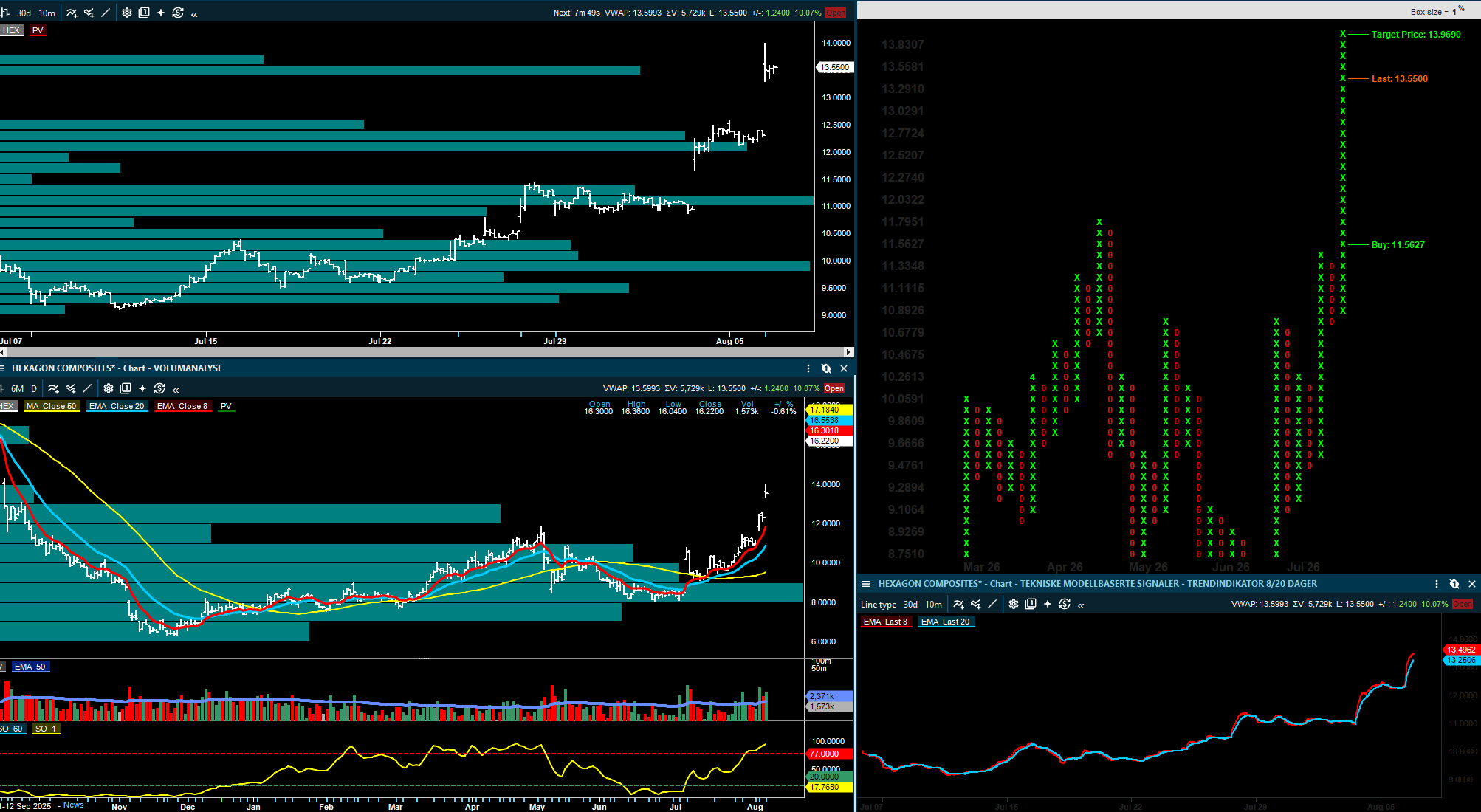
Task: Click right arrow of top chart horizontal scrollbar
Action: (x=849, y=352)
